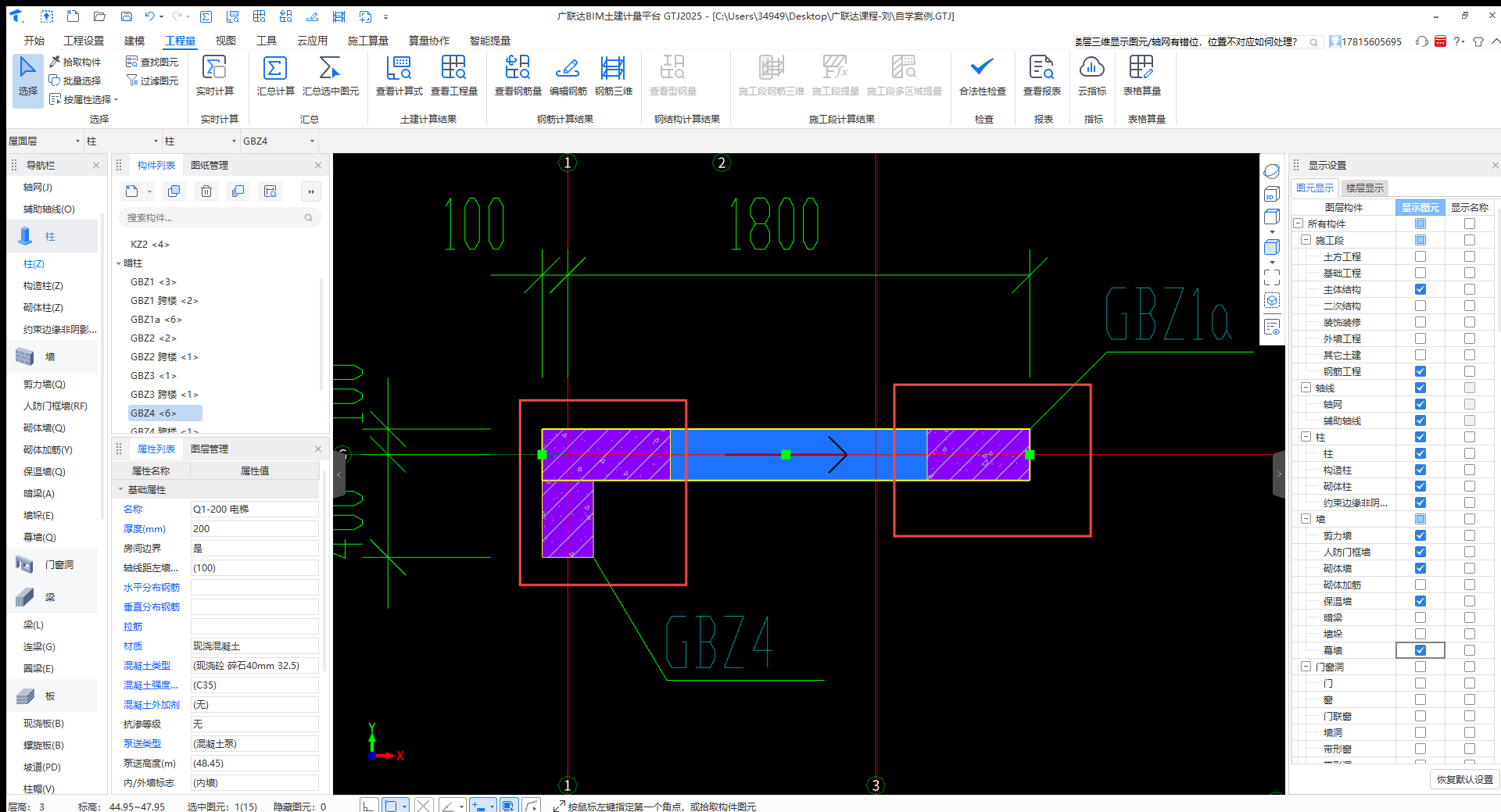Collapse 门窗洞 layer group
This screenshot has height=812, width=1501.
(1306, 667)
